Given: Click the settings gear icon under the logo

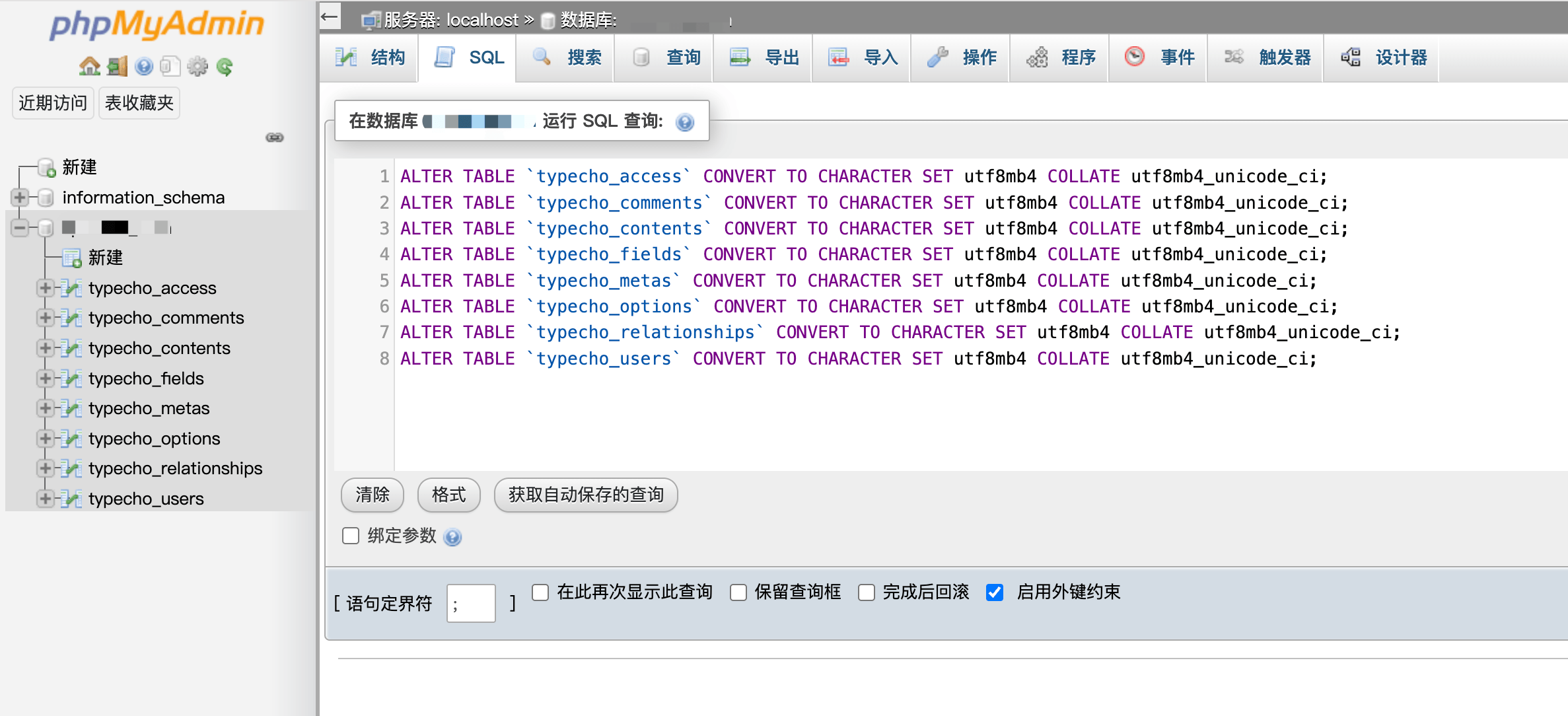Looking at the screenshot, I should coord(197,66).
